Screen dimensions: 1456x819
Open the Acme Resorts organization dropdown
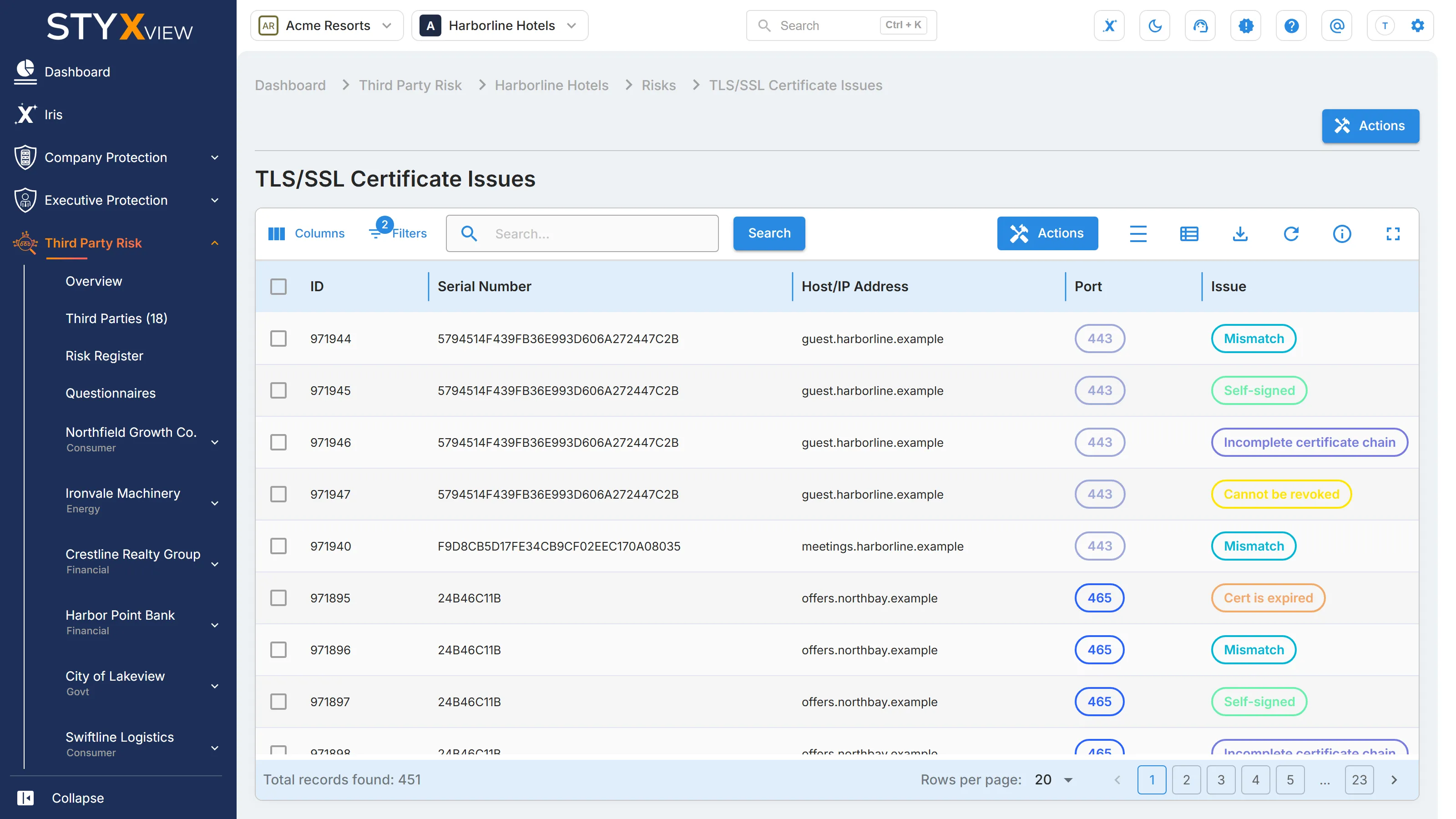pyautogui.click(x=327, y=25)
